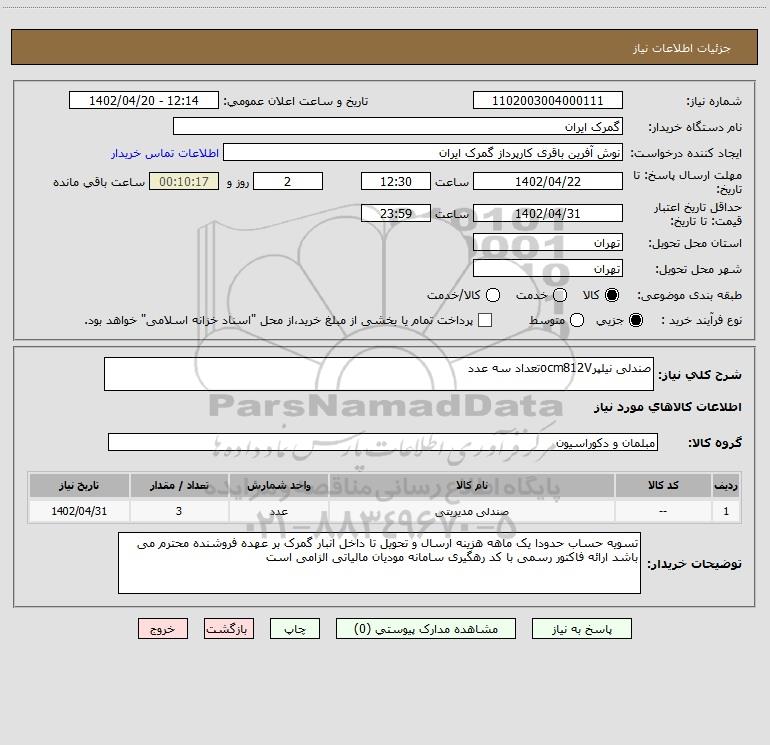
Task: Click the goods group field مبلمان و دکوراسیون
Action: point(383,442)
